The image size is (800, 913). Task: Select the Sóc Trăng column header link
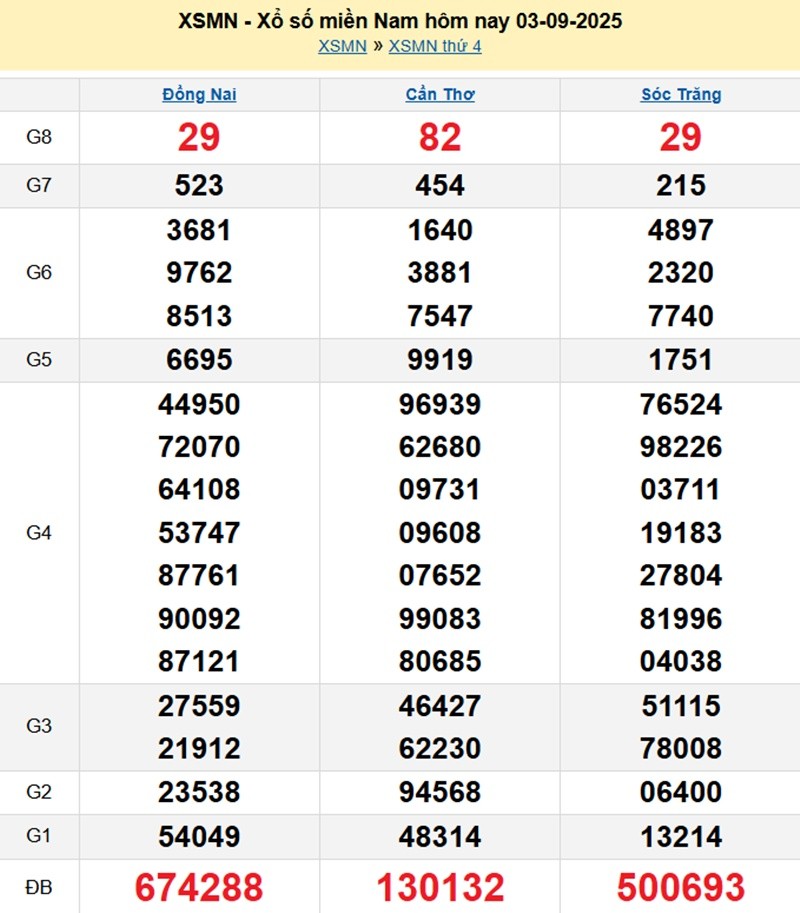click(681, 95)
